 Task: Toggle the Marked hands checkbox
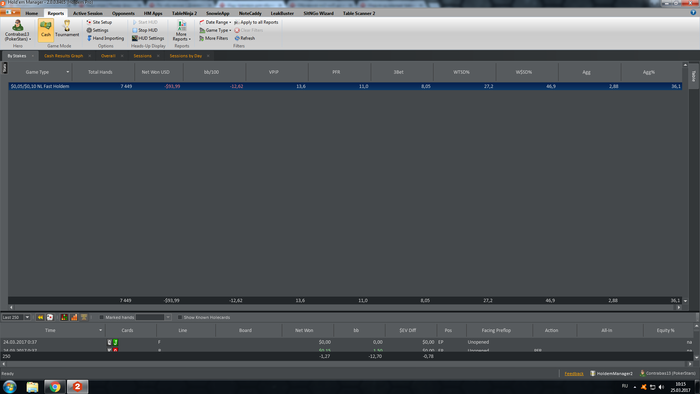pos(101,317)
